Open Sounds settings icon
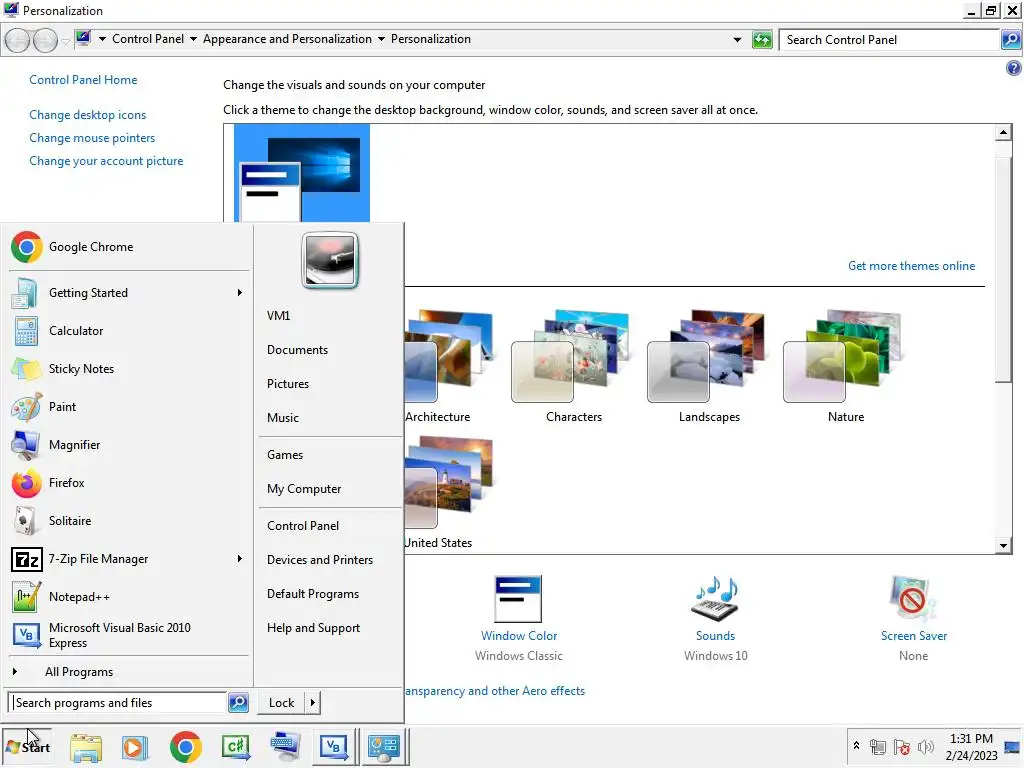The image size is (1024, 768). coord(715,599)
